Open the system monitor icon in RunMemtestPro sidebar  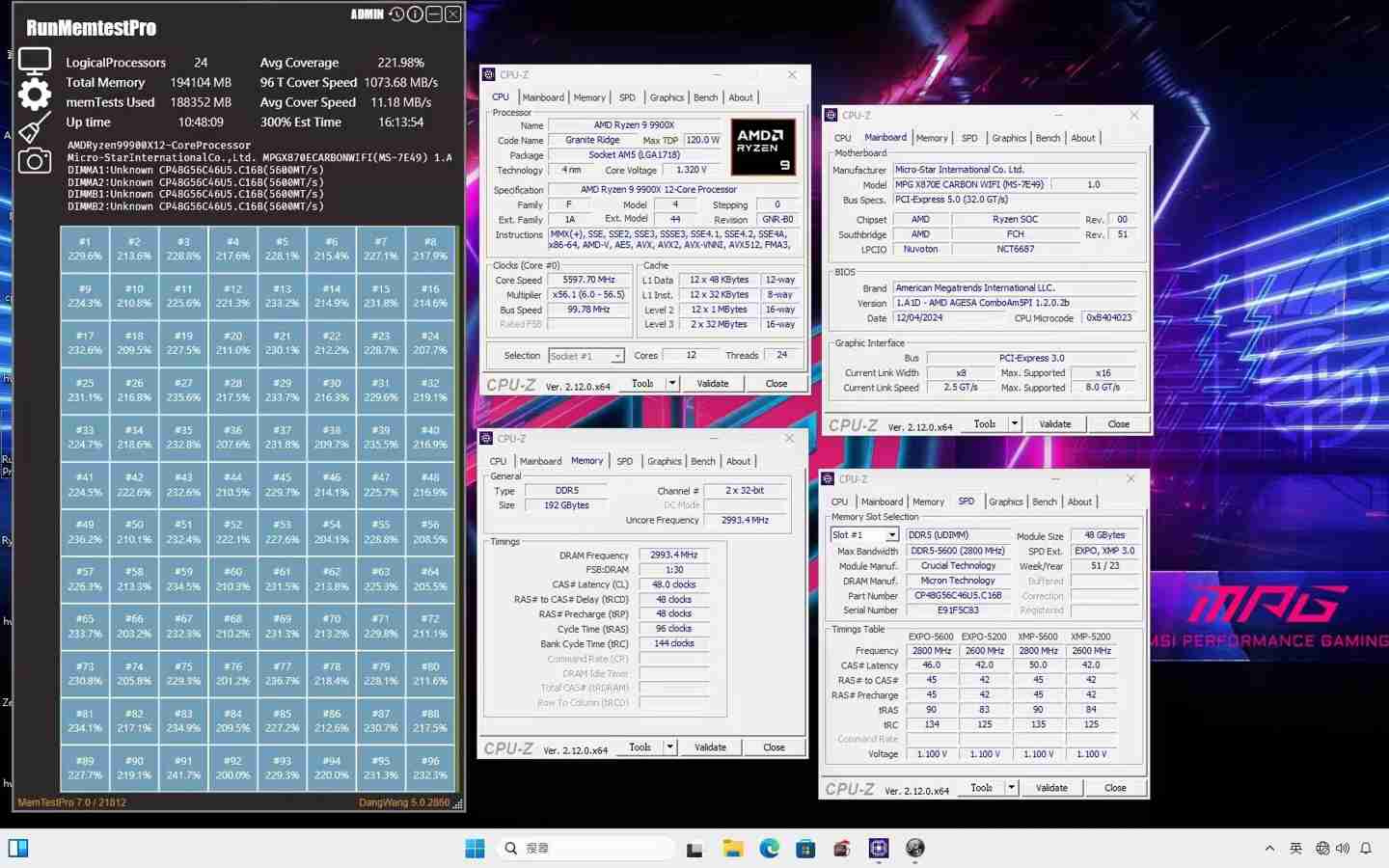tap(35, 58)
